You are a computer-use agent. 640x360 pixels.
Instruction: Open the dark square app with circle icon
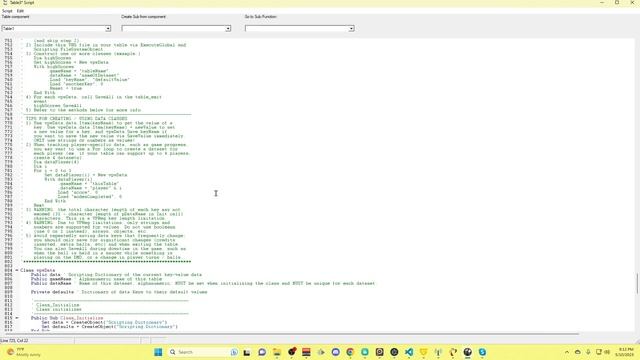pyautogui.click(x=380, y=352)
